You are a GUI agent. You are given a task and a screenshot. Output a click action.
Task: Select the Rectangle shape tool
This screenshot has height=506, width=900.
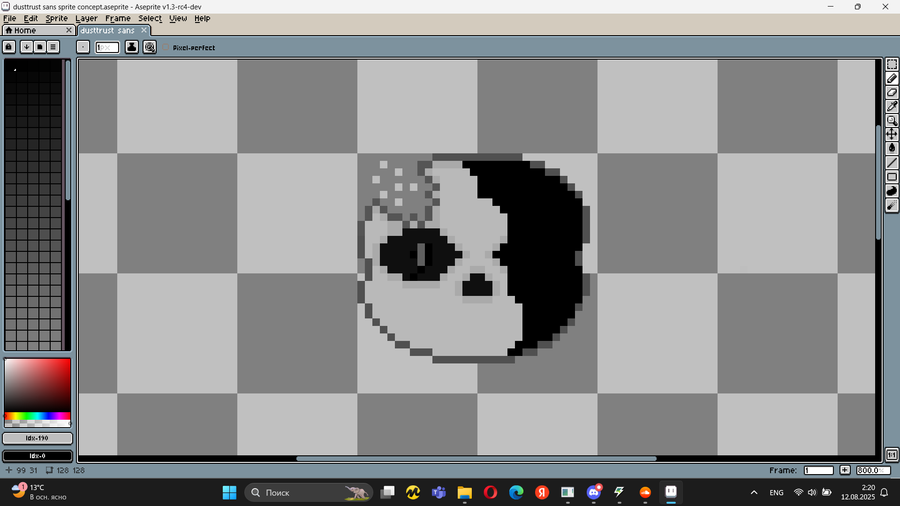click(x=891, y=177)
